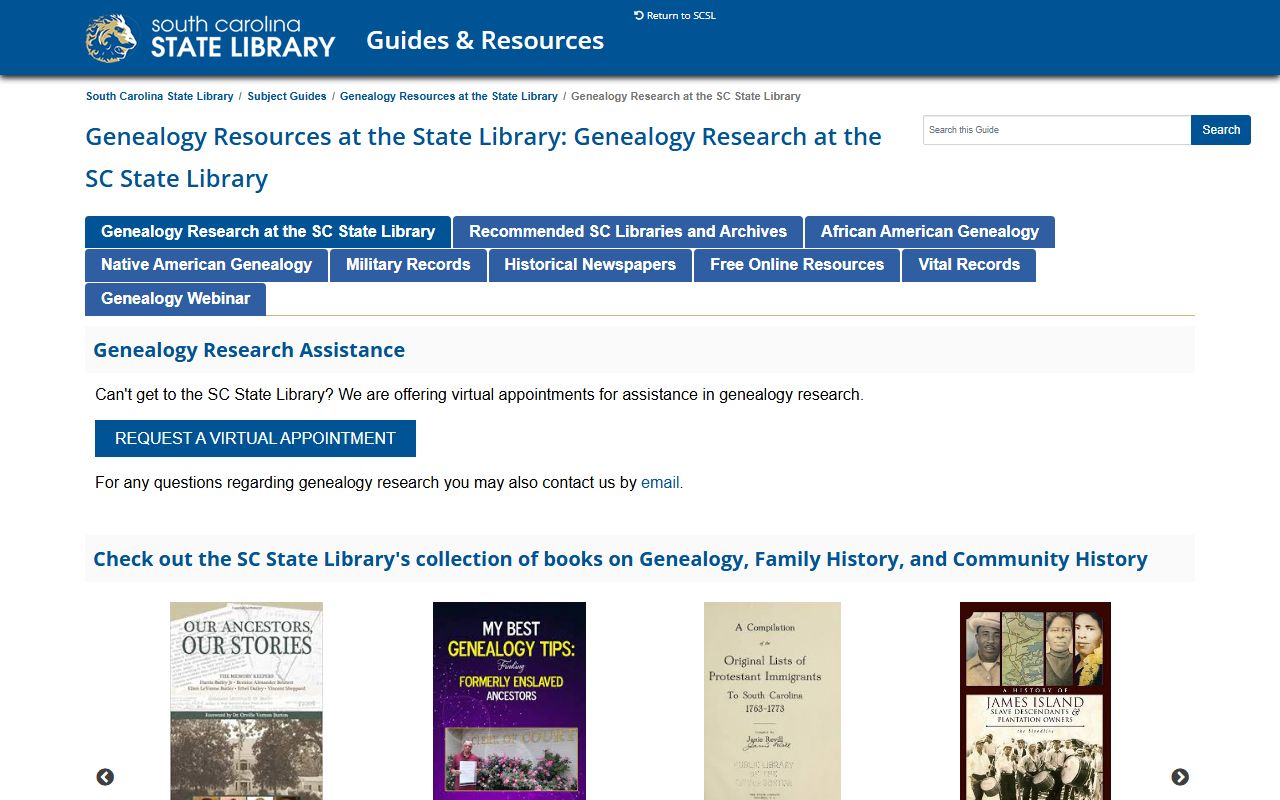1280x800 pixels.
Task: Go to Historical Newspapers tab
Action: (x=590, y=265)
